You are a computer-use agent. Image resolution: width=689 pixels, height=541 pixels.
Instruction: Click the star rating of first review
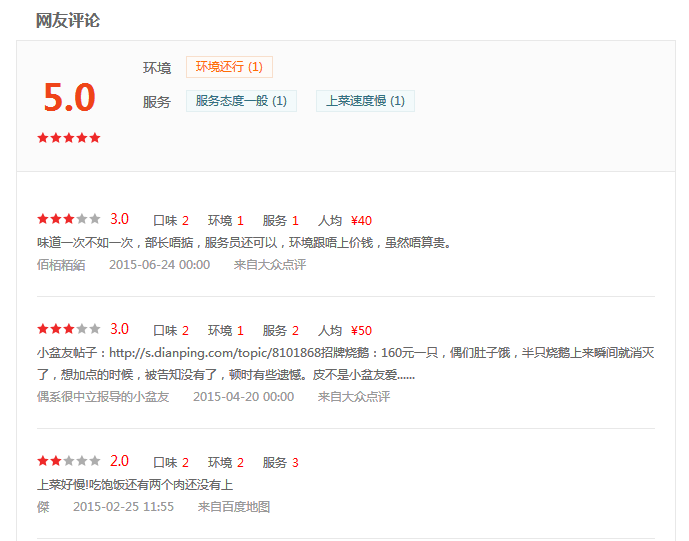pyautogui.click(x=69, y=219)
